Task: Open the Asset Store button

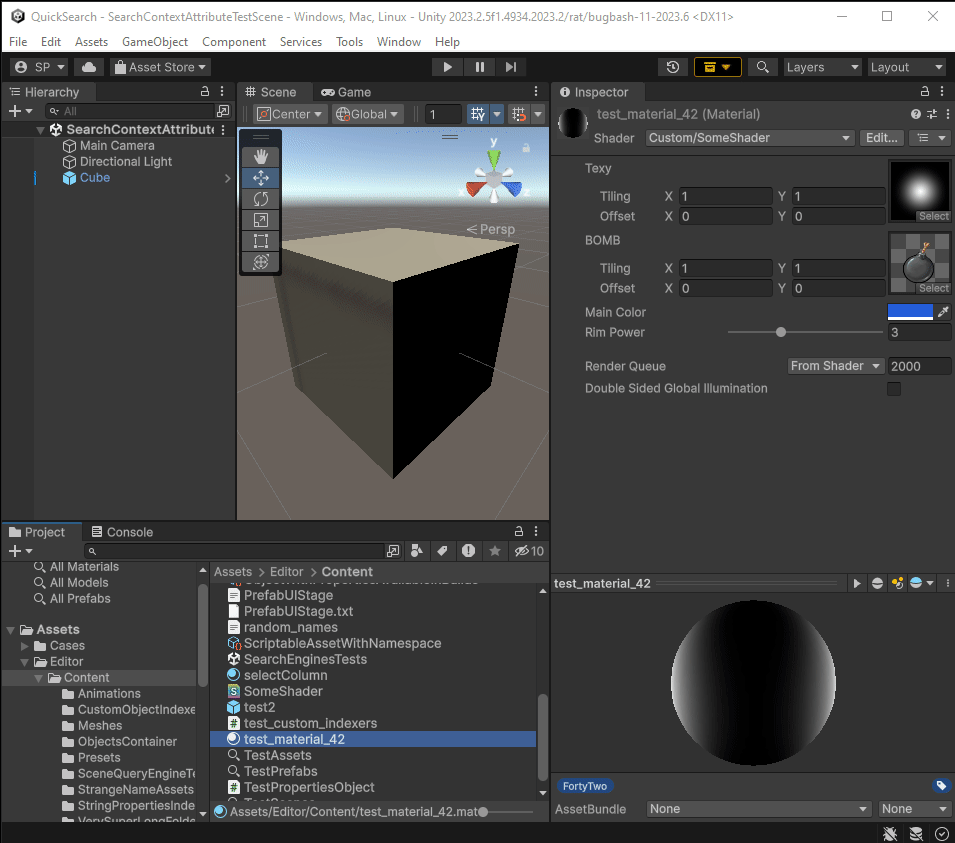Action: pos(160,67)
